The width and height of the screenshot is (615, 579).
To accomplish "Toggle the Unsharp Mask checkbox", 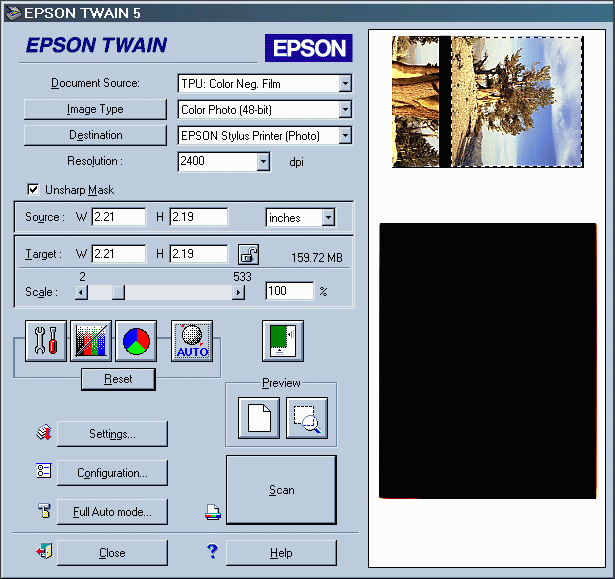I will click(33, 189).
